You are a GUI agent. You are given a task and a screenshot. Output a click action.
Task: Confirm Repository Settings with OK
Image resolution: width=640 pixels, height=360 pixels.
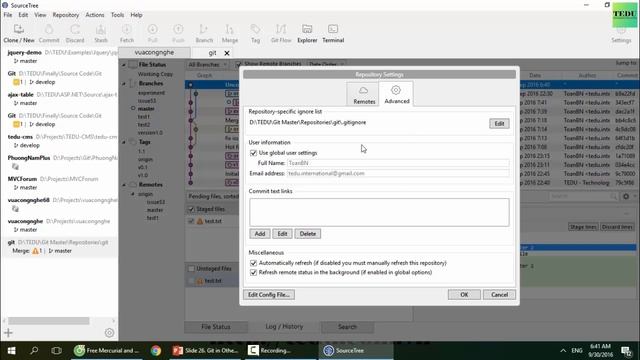click(x=464, y=294)
